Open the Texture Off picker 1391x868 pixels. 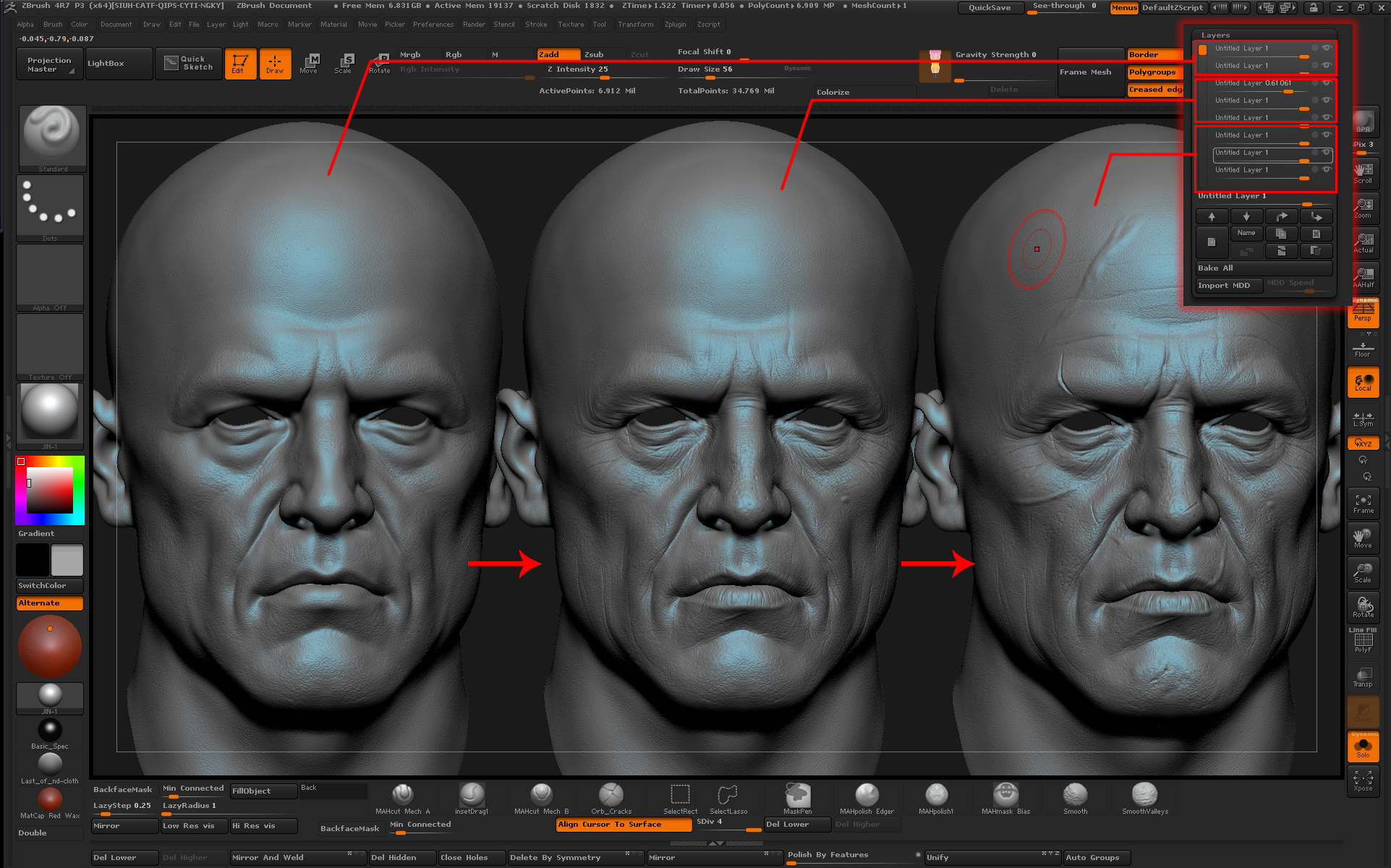click(50, 347)
